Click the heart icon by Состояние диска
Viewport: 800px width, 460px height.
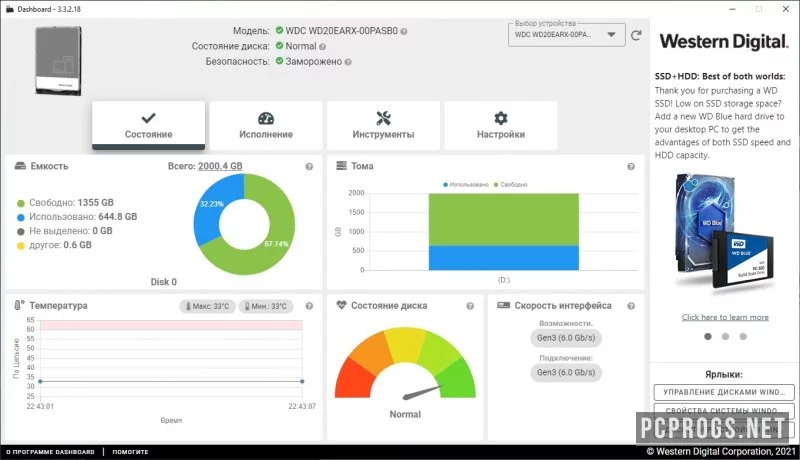coord(341,305)
